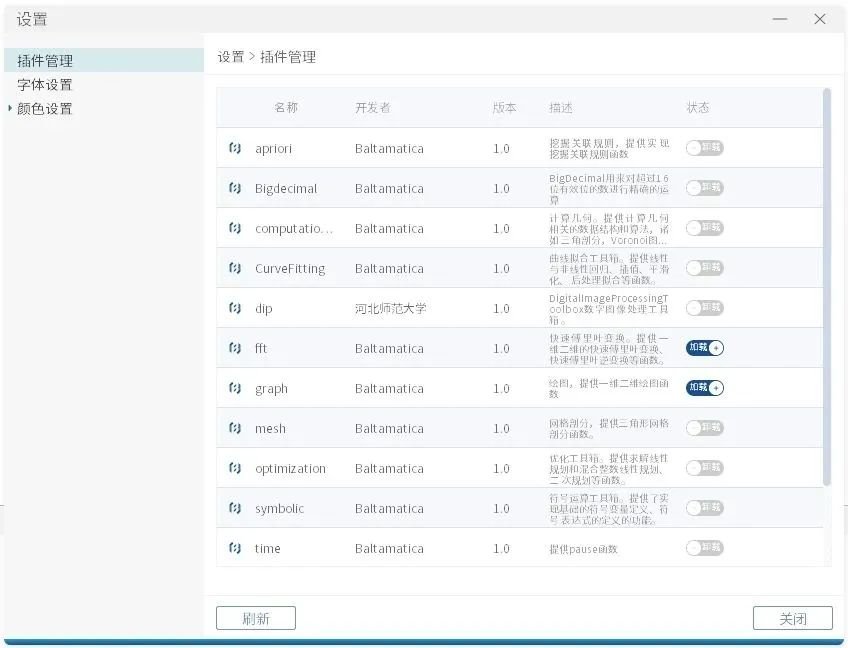Click the Bigdecimal plugin icon
The width and height of the screenshot is (848, 648).
pos(235,188)
